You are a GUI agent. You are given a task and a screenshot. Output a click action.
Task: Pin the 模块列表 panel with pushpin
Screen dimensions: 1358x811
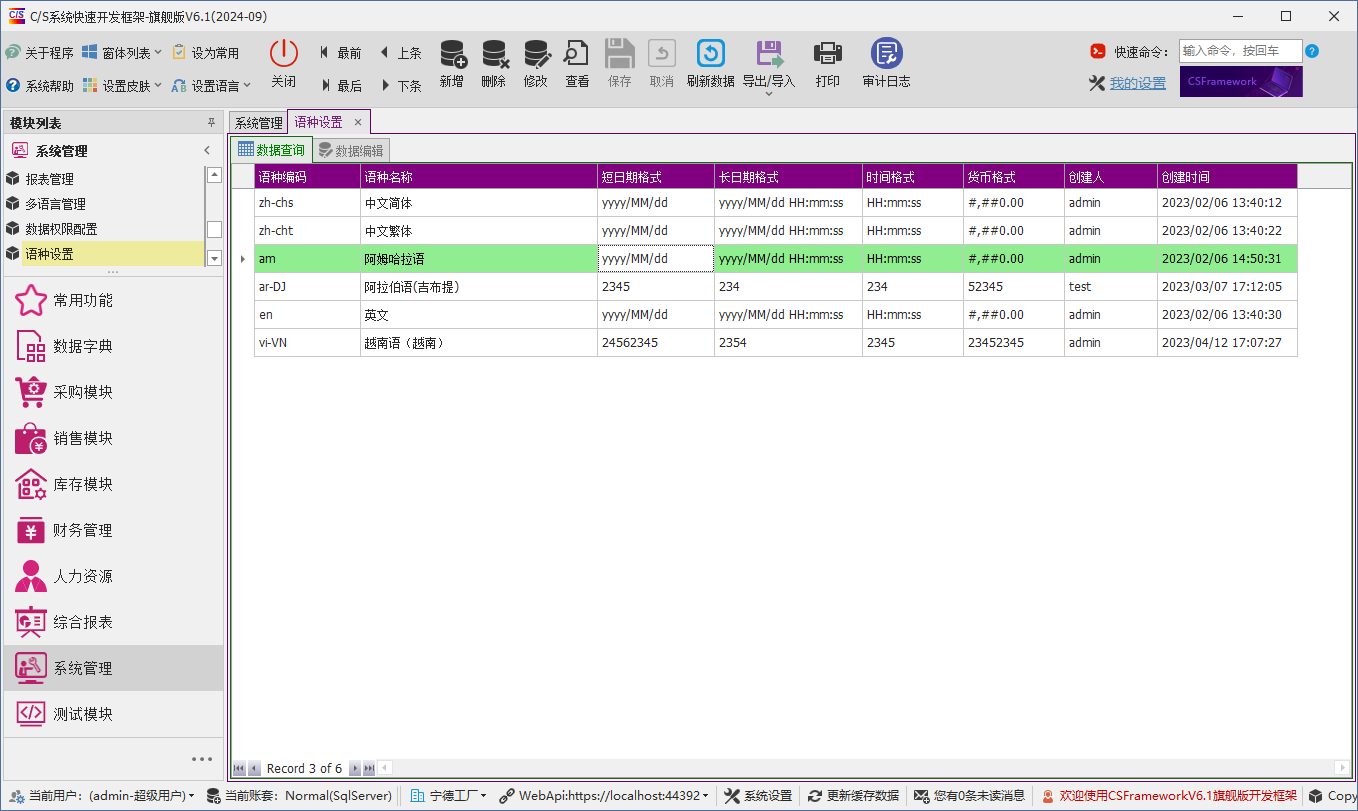(211, 123)
